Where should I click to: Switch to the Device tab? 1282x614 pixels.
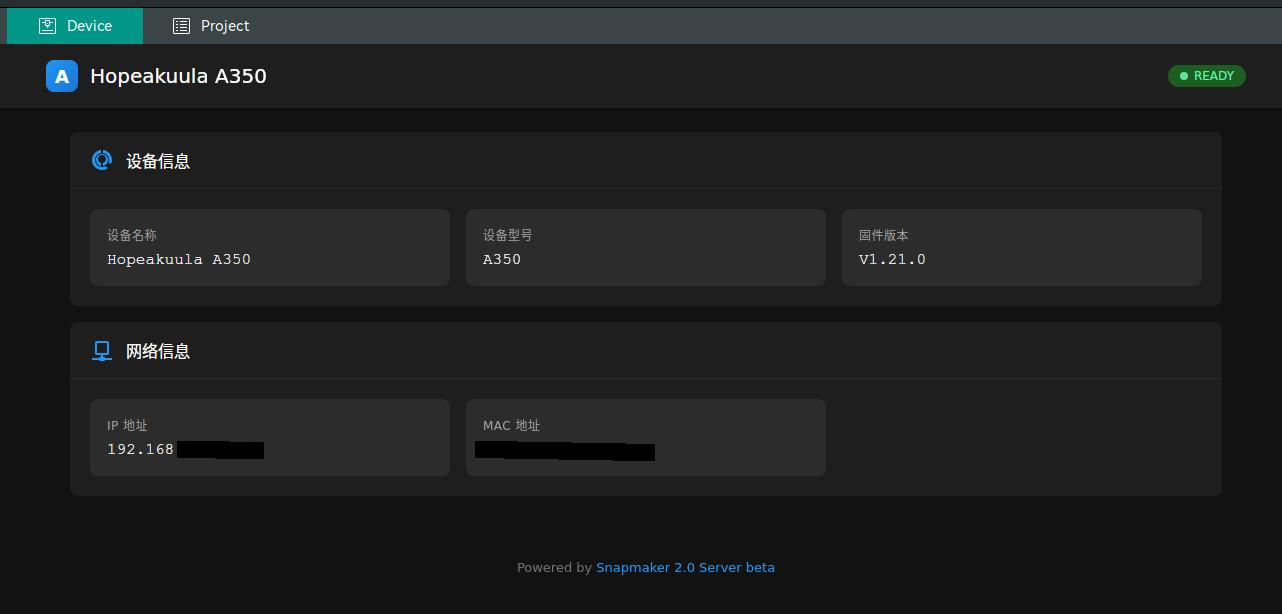(75, 26)
